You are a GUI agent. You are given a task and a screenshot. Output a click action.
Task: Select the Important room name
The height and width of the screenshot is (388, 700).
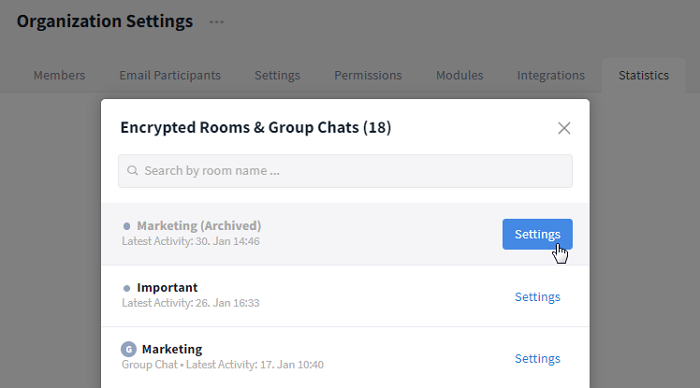click(x=167, y=288)
